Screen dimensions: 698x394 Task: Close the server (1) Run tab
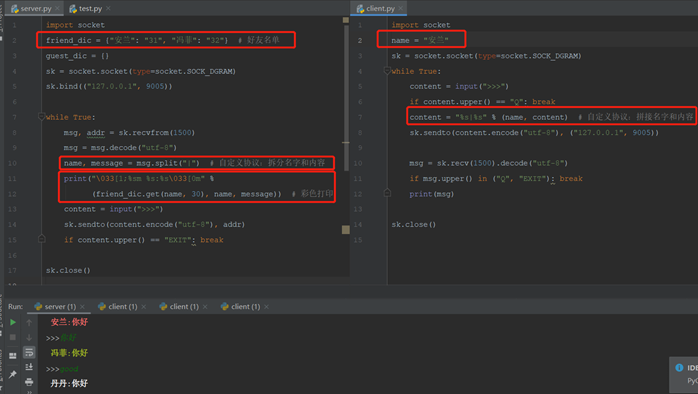(82, 307)
